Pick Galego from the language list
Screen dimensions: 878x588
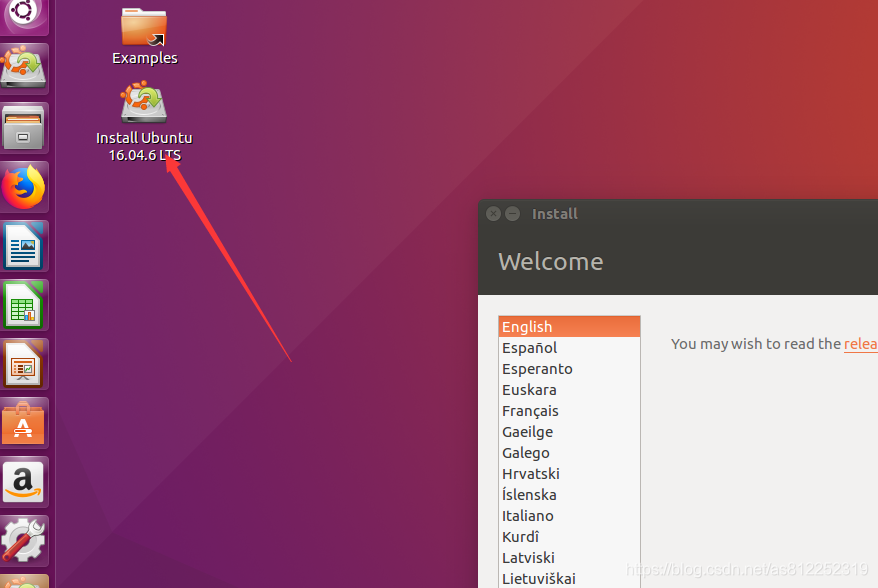click(569, 452)
